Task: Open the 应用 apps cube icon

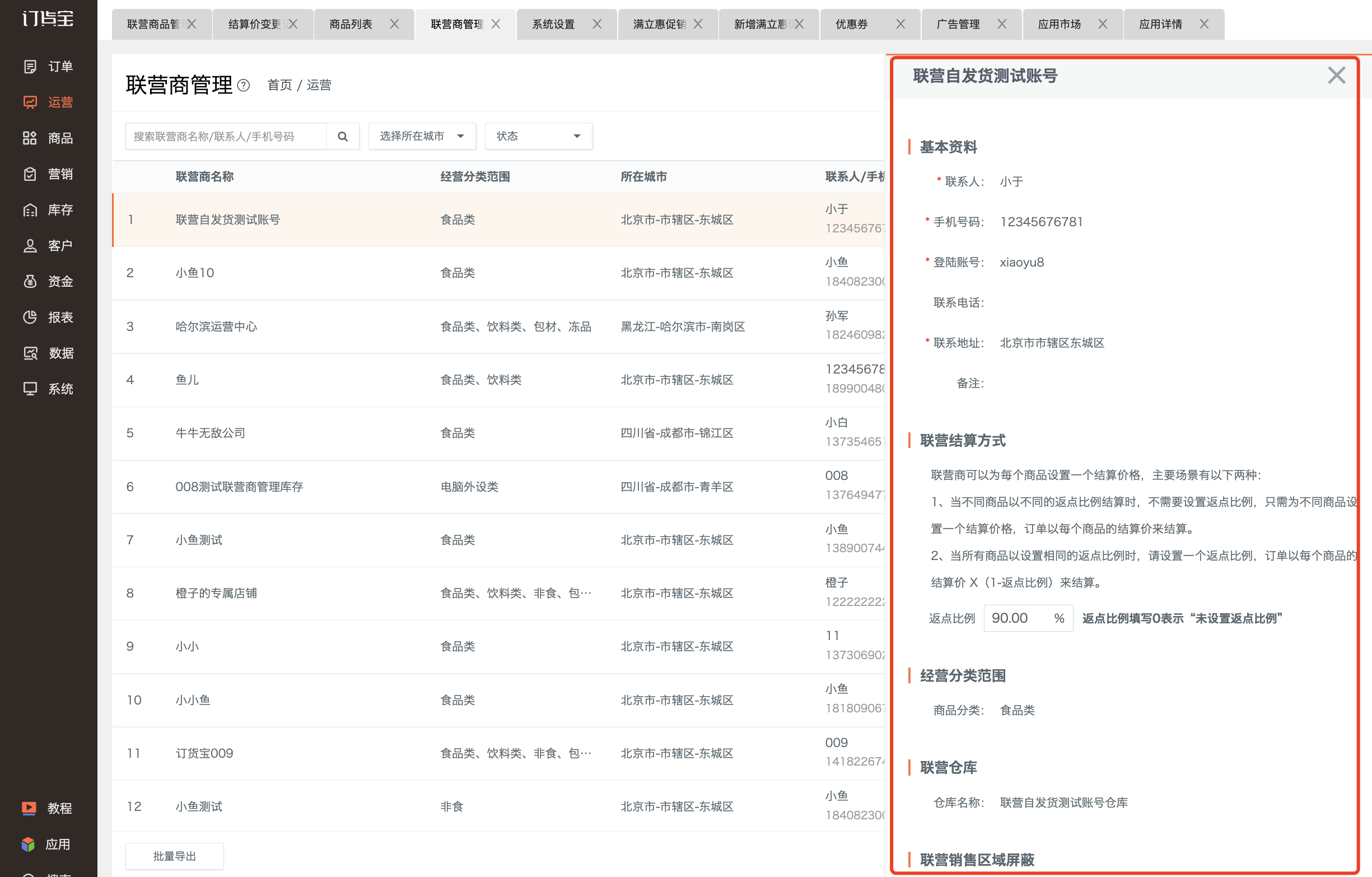Action: pos(29,844)
